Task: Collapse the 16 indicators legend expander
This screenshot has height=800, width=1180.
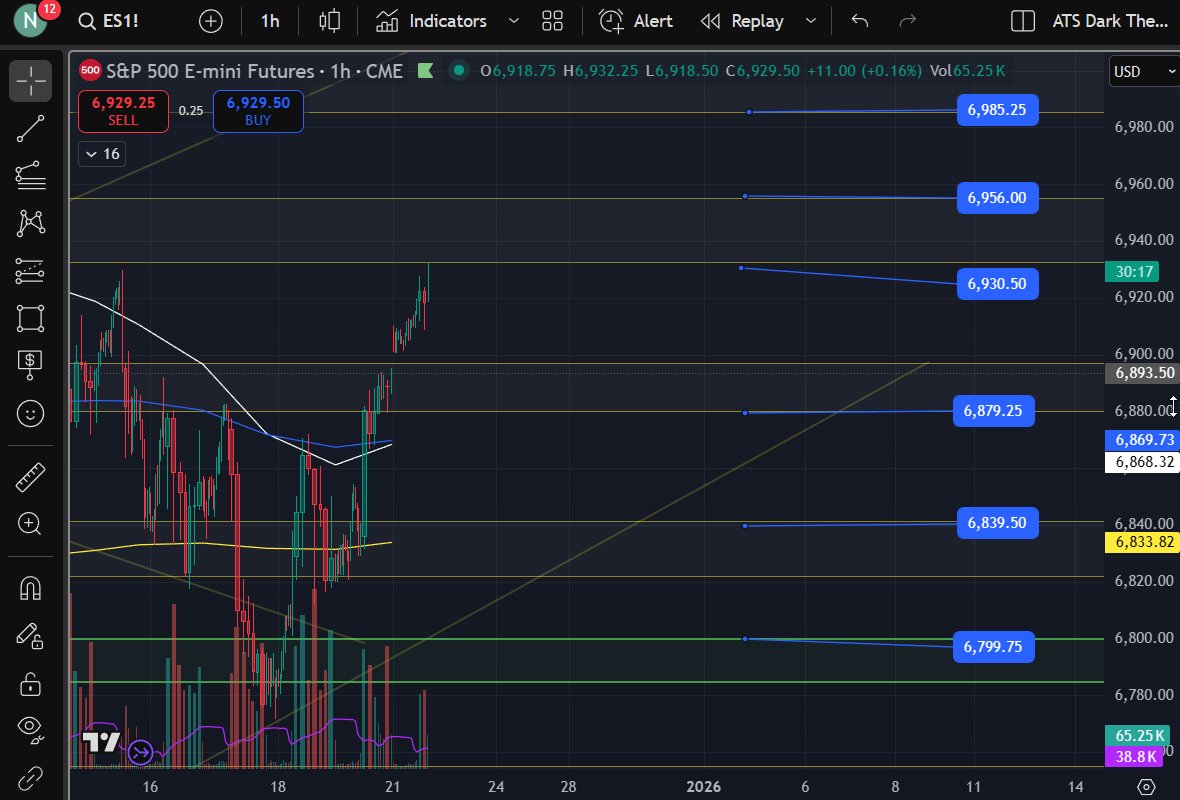Action: 102,154
